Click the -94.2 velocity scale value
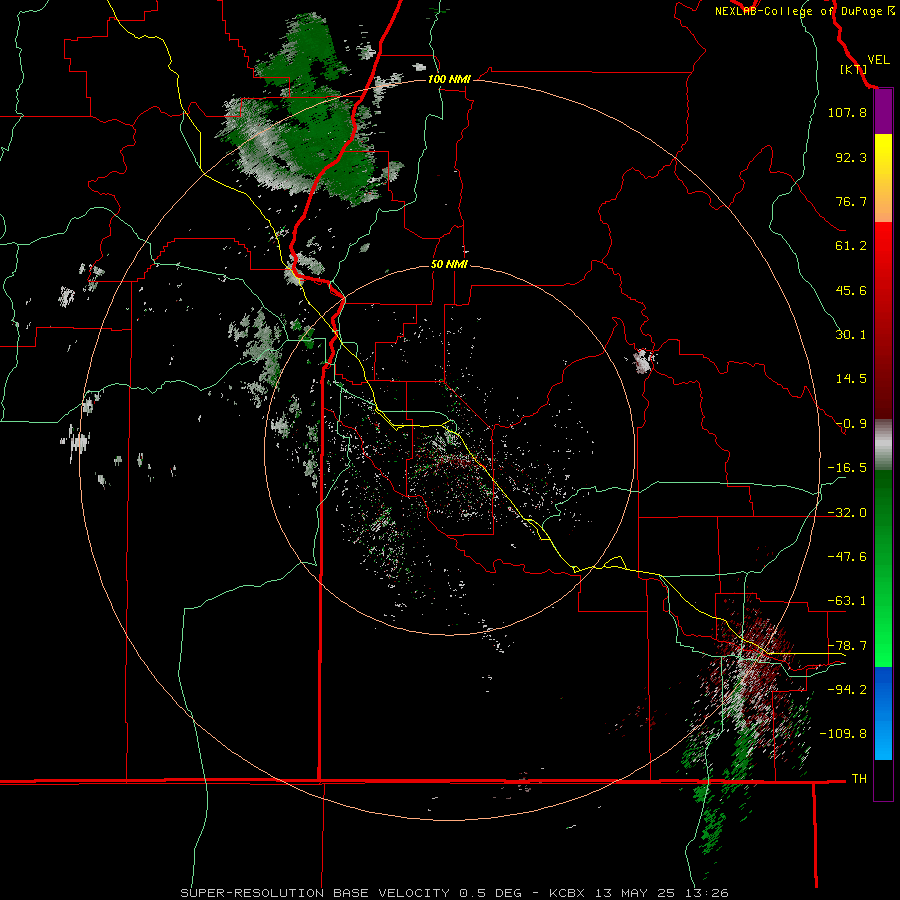Image resolution: width=900 pixels, height=900 pixels. tap(847, 689)
